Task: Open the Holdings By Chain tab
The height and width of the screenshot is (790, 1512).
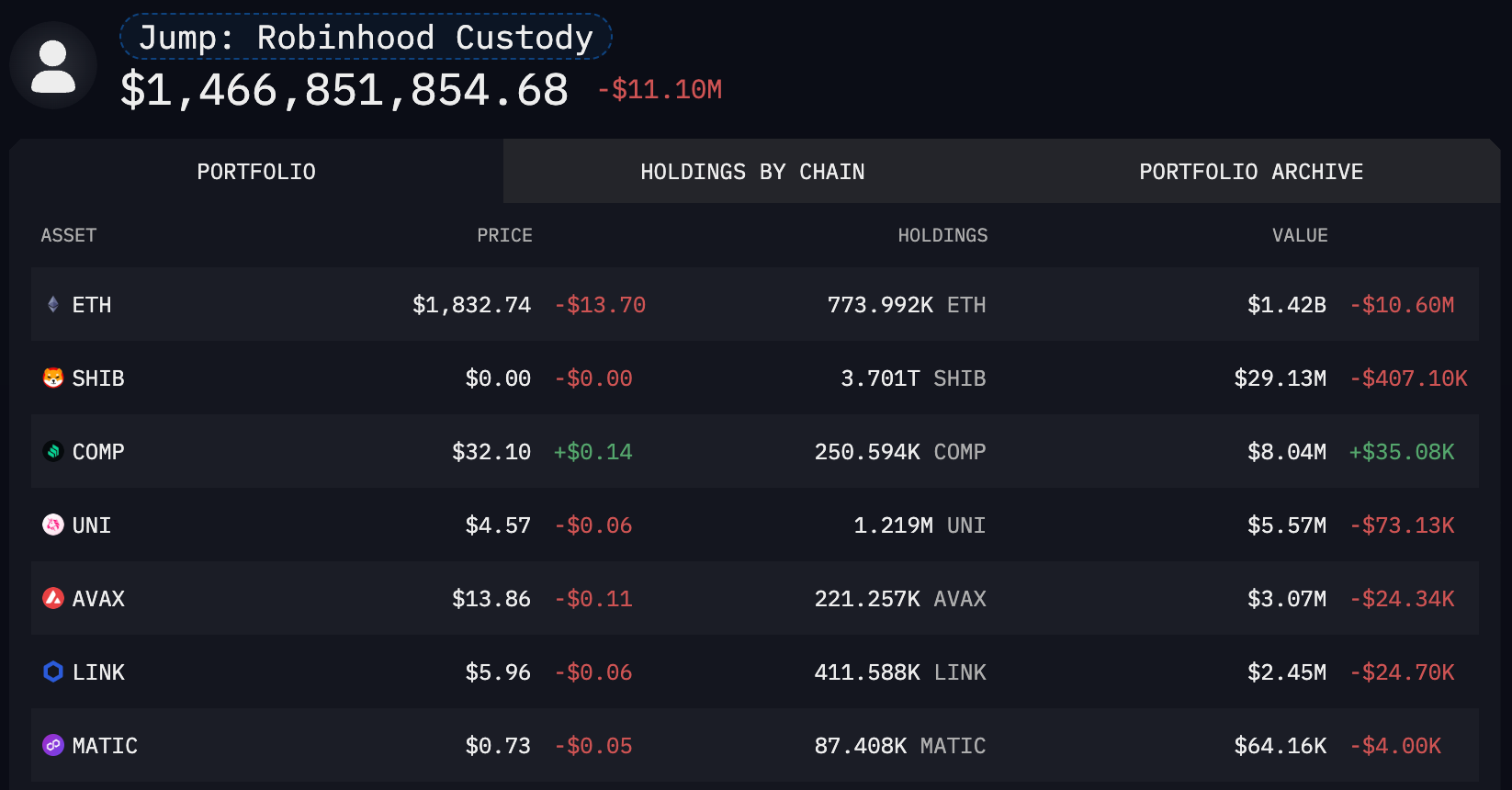Action: pyautogui.click(x=752, y=172)
